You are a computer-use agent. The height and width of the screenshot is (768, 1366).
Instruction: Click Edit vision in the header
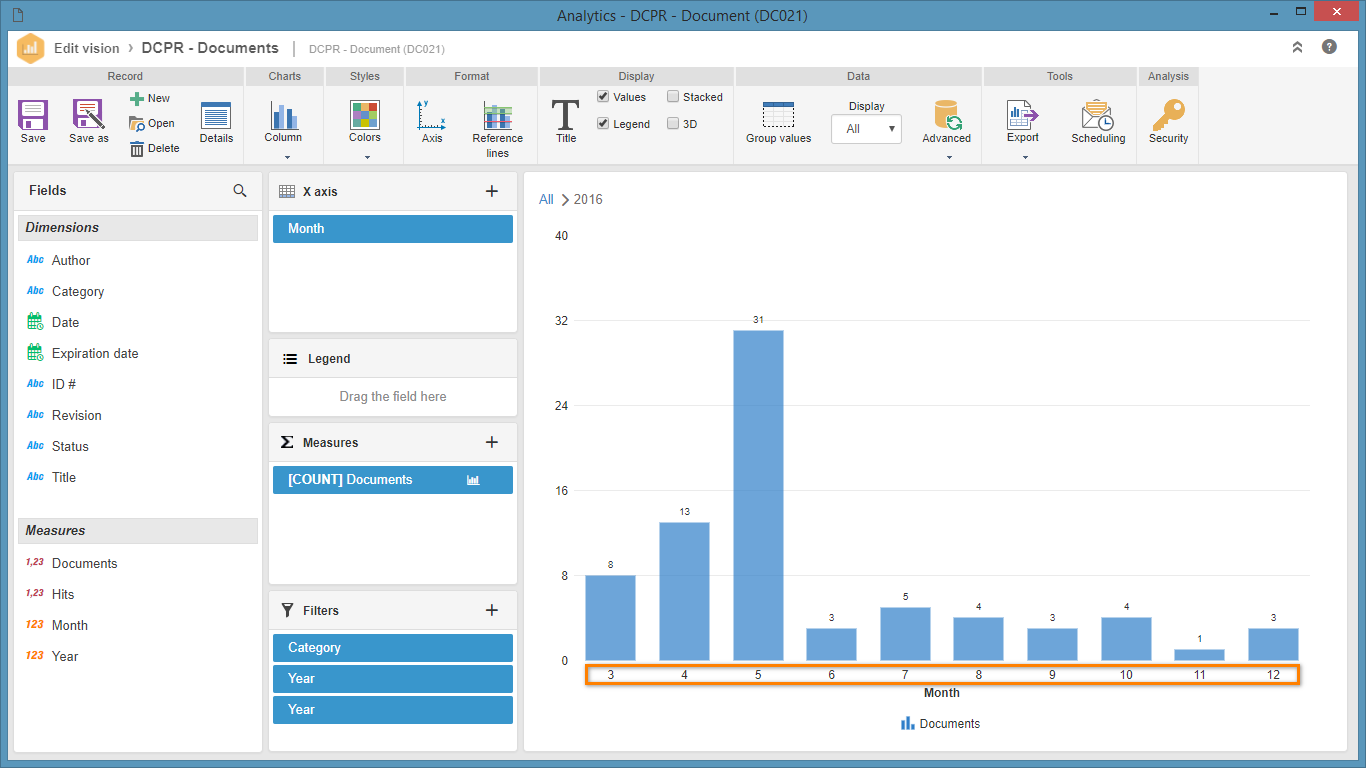86,48
